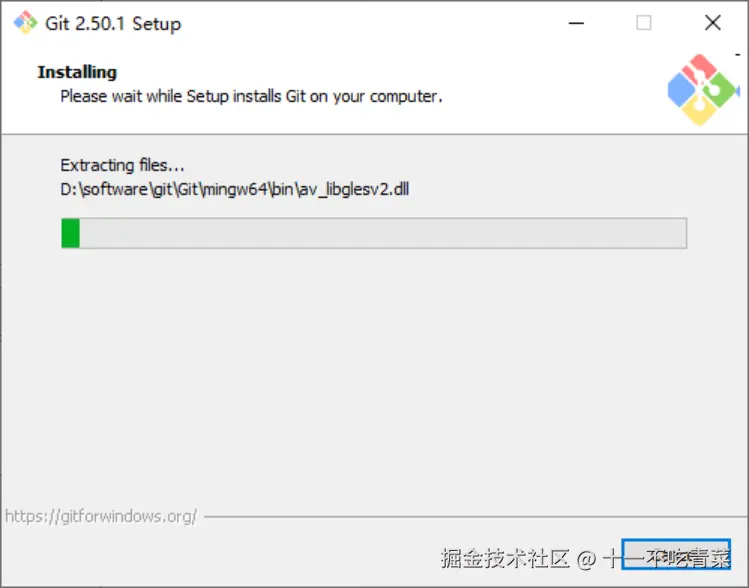Close the Git 2.50.1 Setup window
749x588 pixels.
point(713,23)
